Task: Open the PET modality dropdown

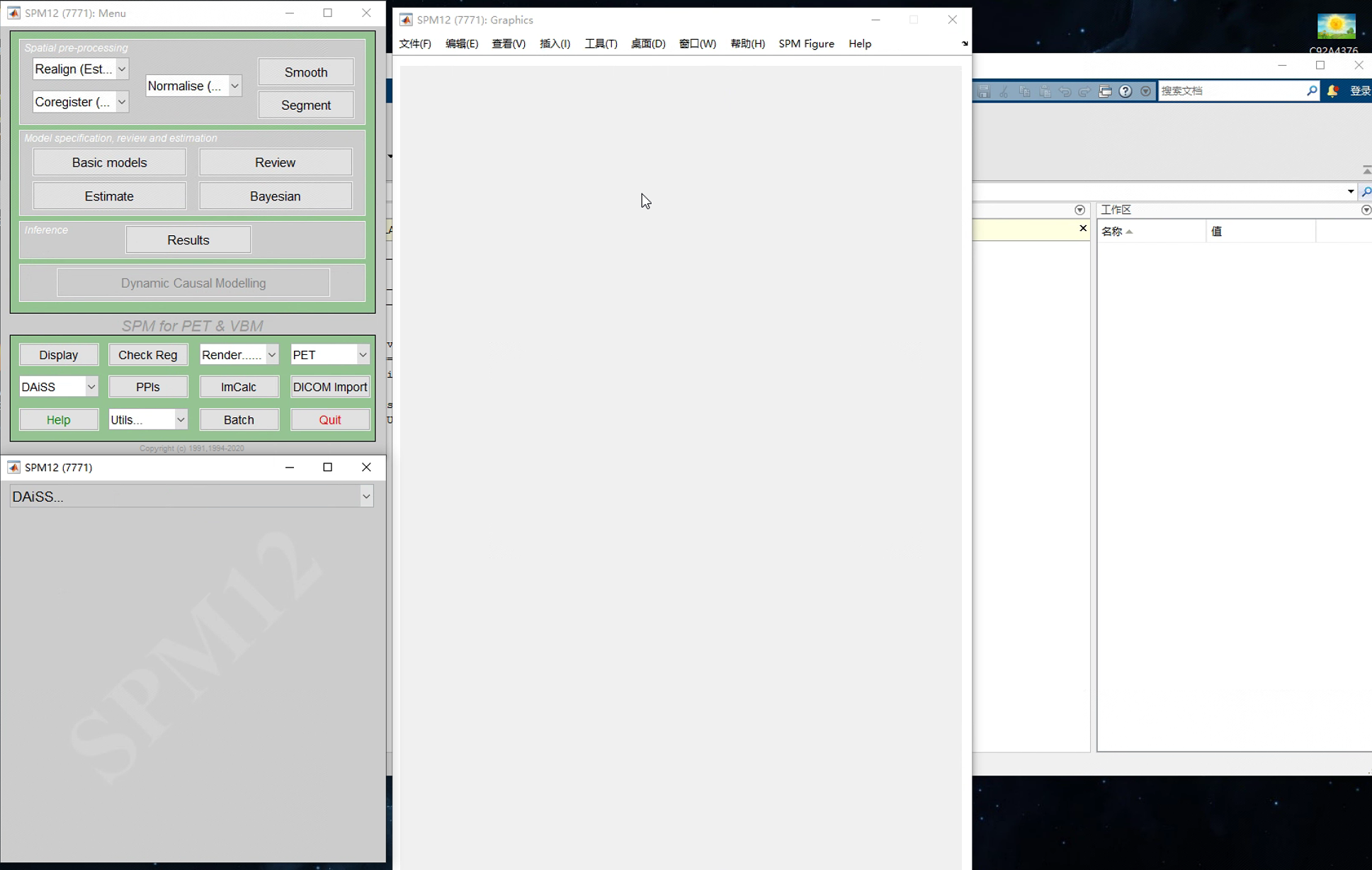Action: tap(363, 355)
